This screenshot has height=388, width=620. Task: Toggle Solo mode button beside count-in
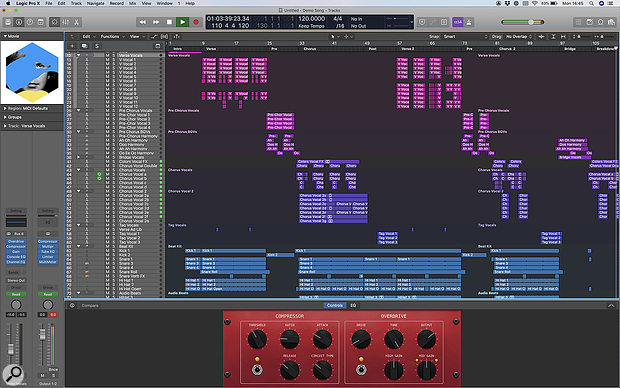[444, 22]
